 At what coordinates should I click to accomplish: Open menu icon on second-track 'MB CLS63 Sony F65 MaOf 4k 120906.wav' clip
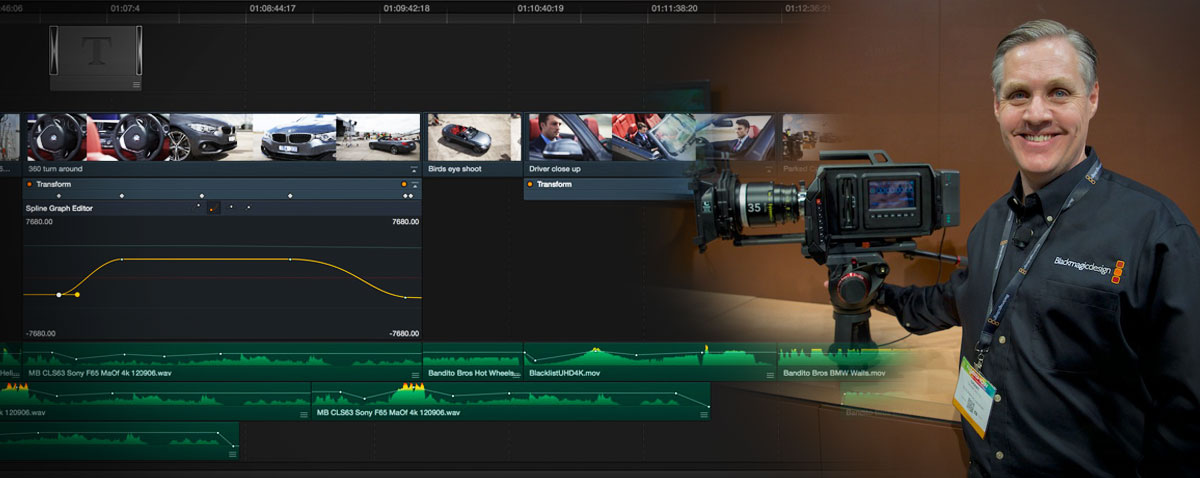coord(704,414)
